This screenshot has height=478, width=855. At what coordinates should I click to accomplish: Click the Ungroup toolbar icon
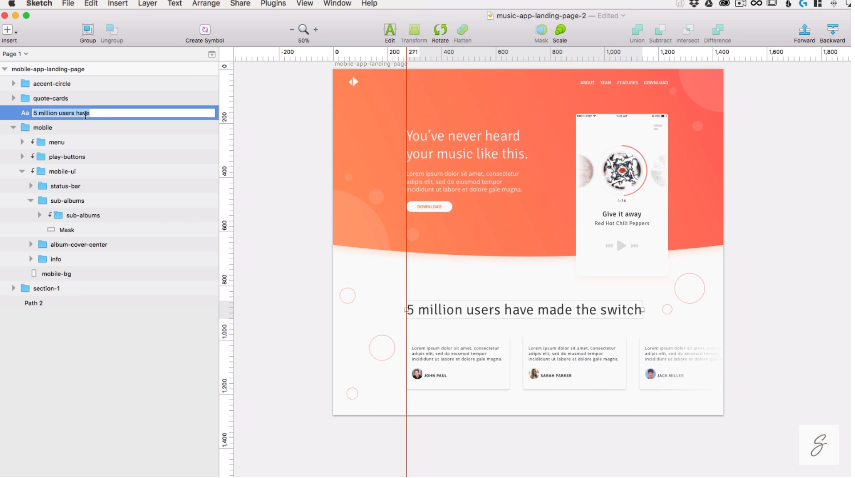111,29
